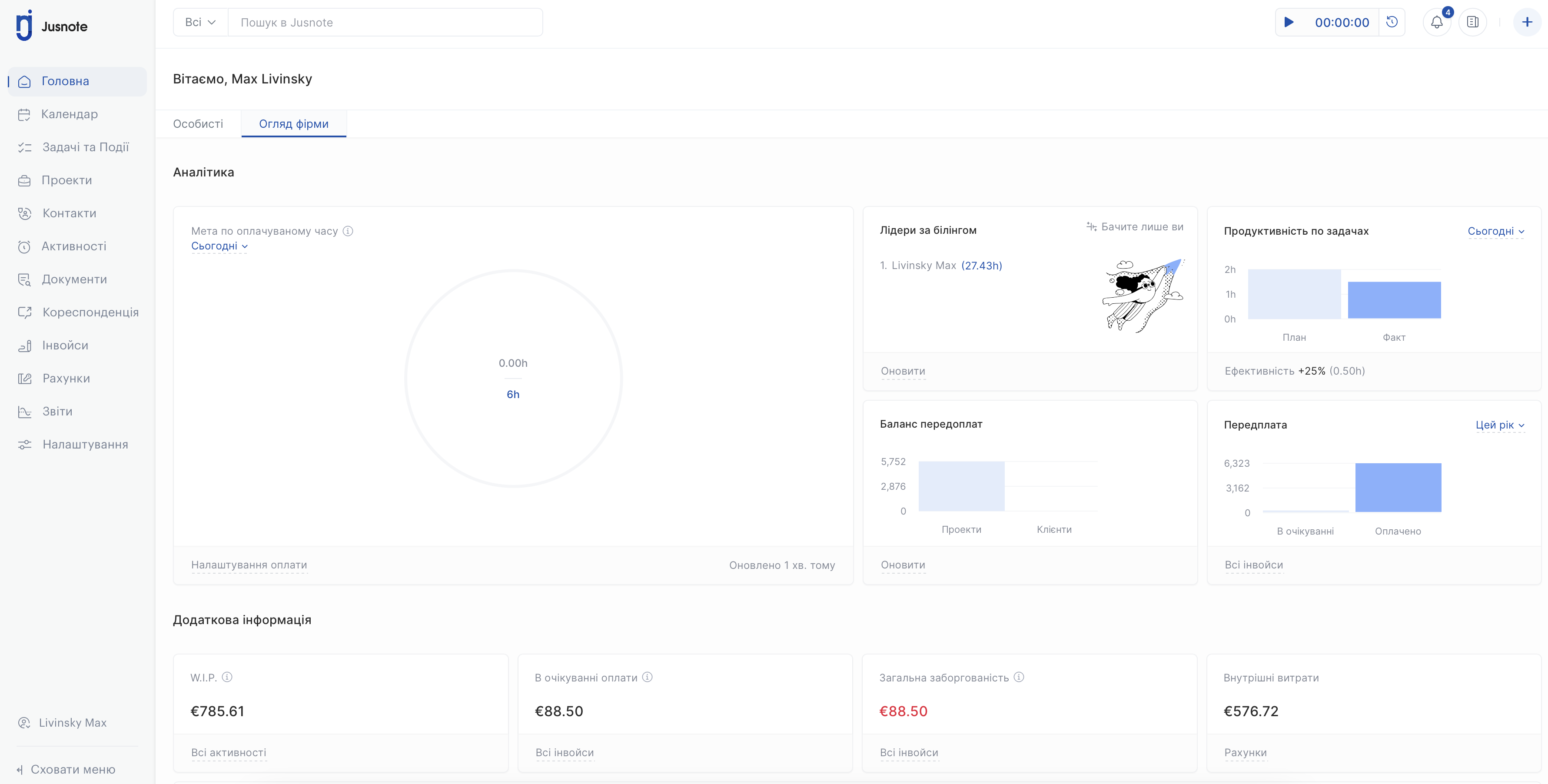Click Livinsky Max (27.43h) leaderboard entry
Image resolution: width=1548 pixels, height=784 pixels.
click(x=941, y=266)
